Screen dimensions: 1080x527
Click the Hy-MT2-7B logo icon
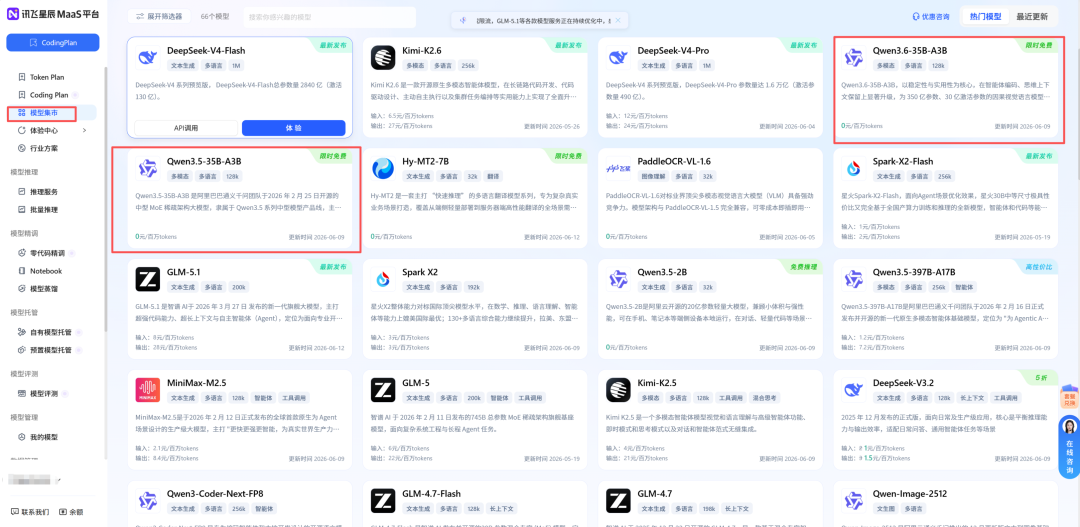point(383,169)
